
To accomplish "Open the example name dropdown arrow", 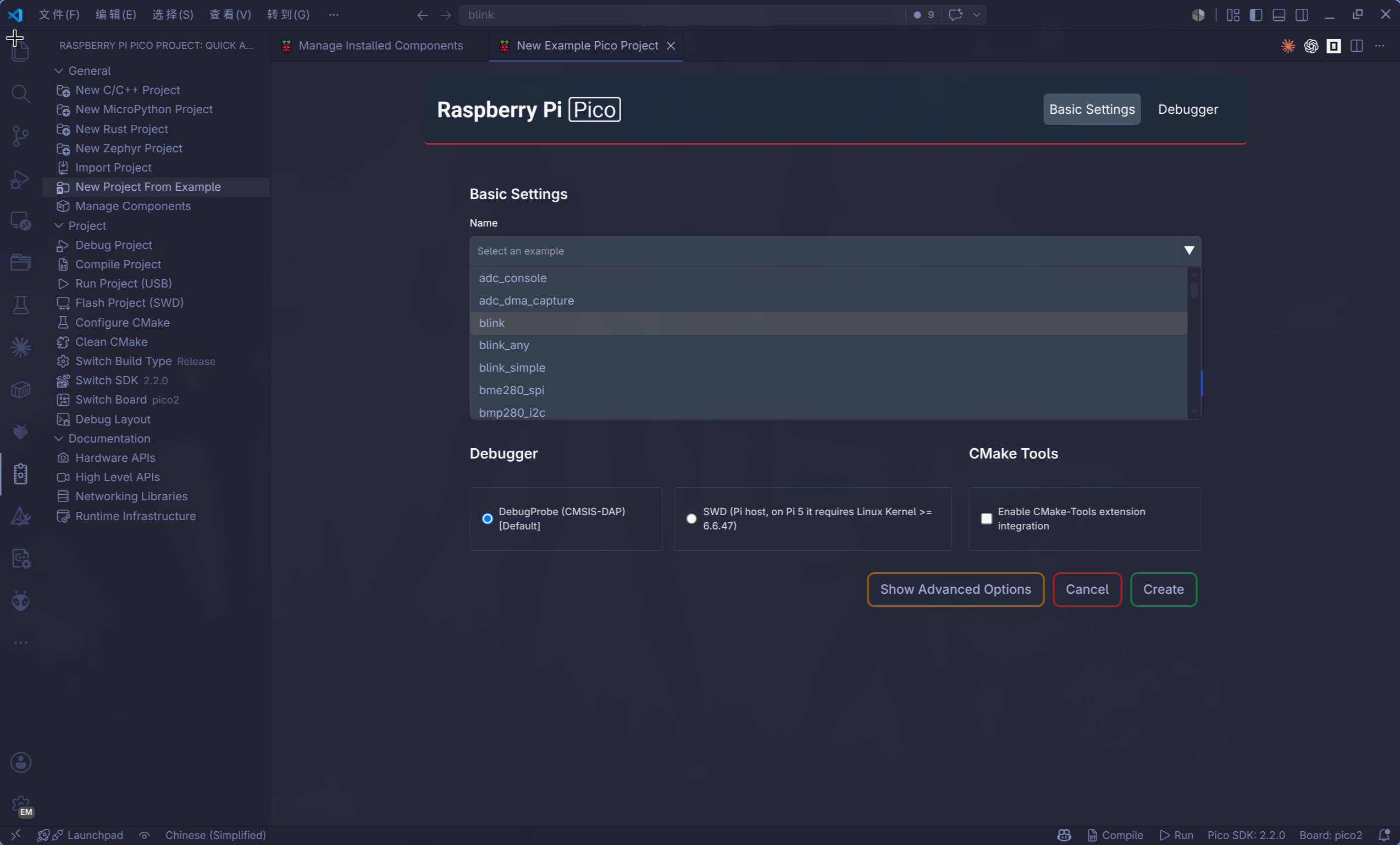I will 1188,251.
